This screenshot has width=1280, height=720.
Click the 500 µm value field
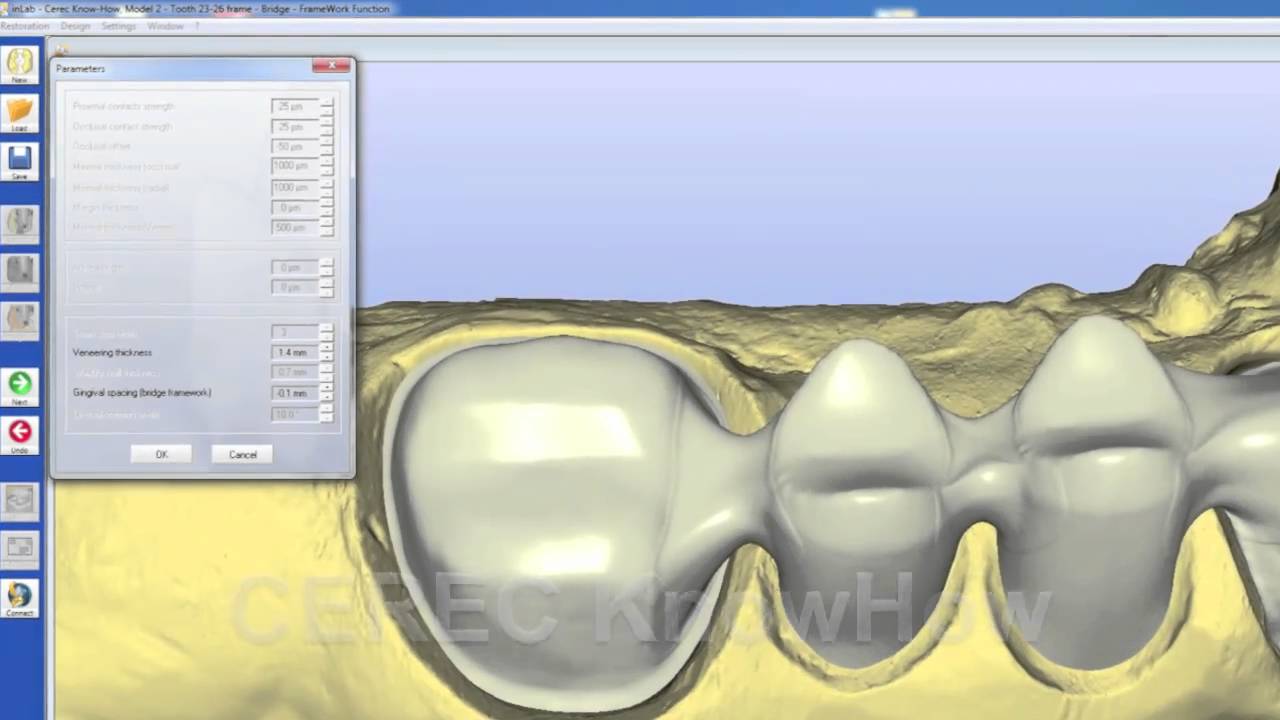point(295,227)
